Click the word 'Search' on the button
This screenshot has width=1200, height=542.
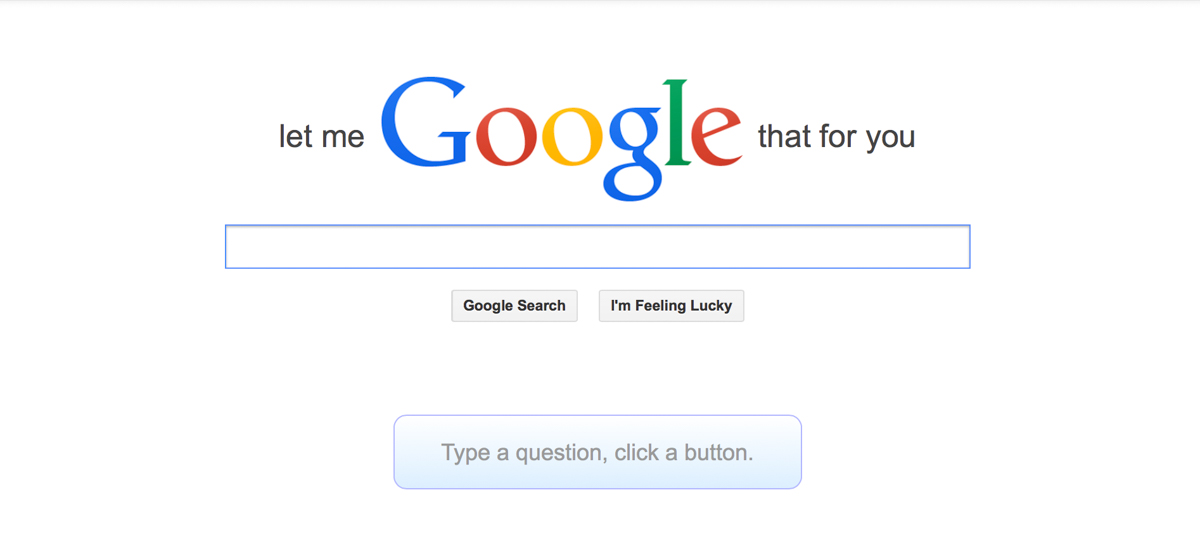pos(541,306)
